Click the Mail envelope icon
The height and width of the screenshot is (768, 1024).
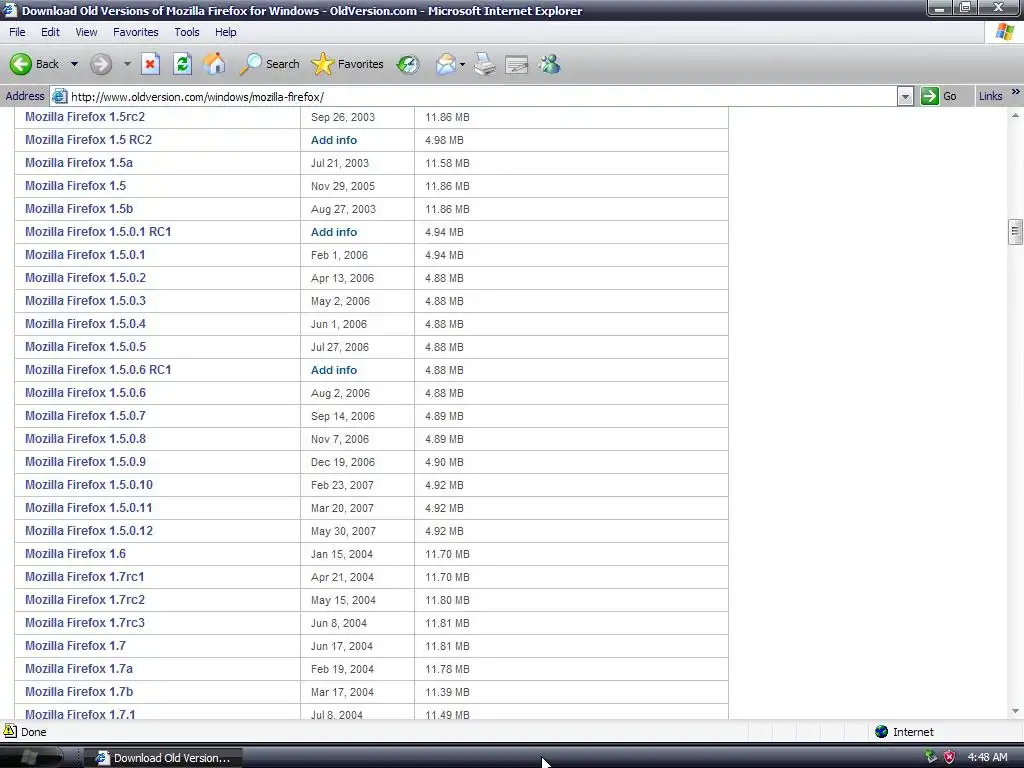tap(445, 64)
